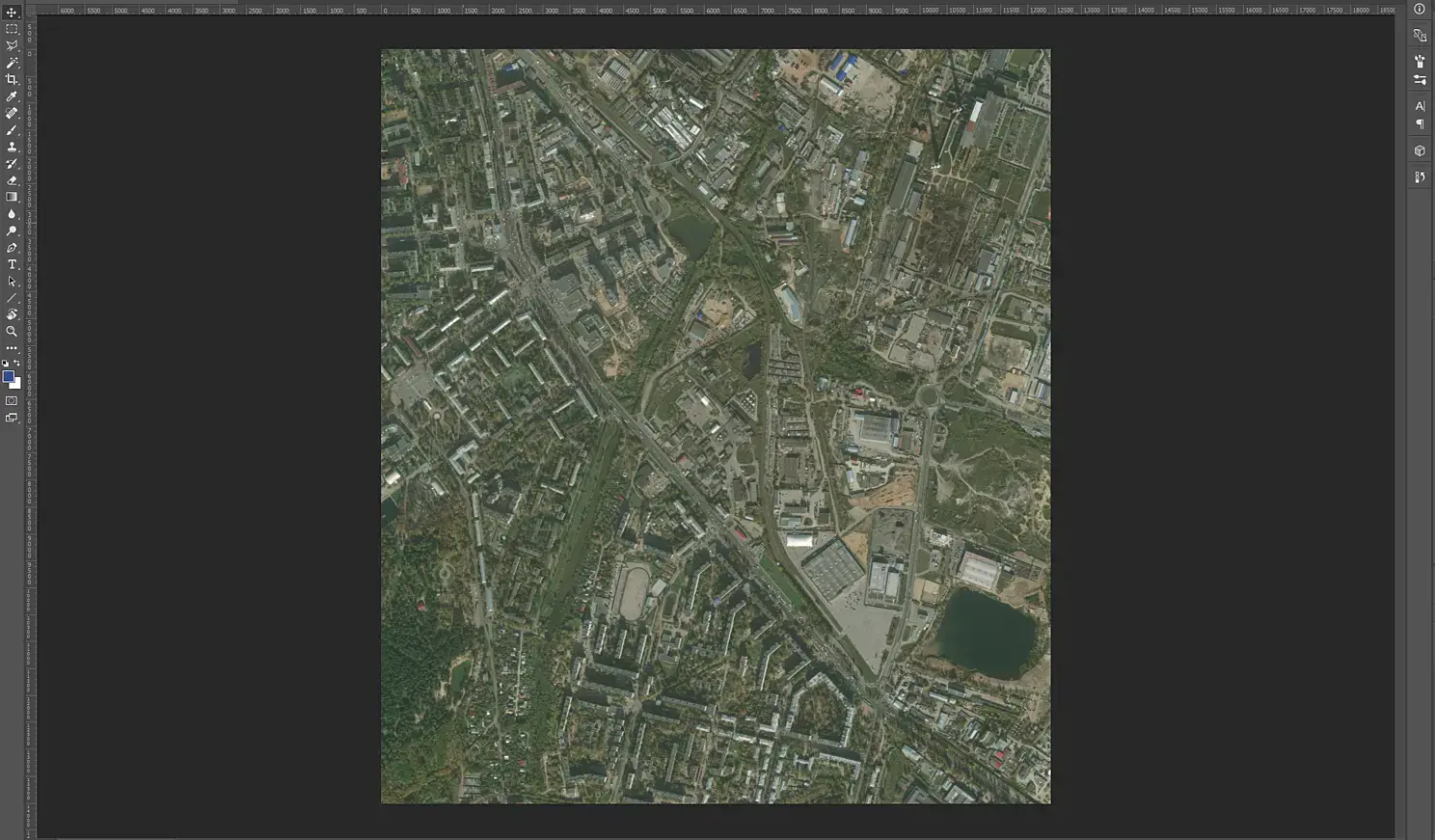The image size is (1435, 840).
Task: Select the Clone Stamp tool
Action: [12, 147]
